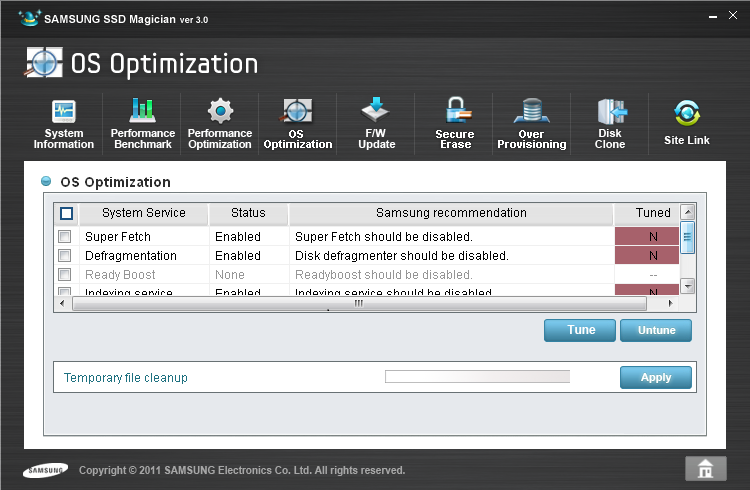Viewport: 750px width, 490px height.
Task: Click the vertical scrollbar up arrow
Action: (687, 212)
